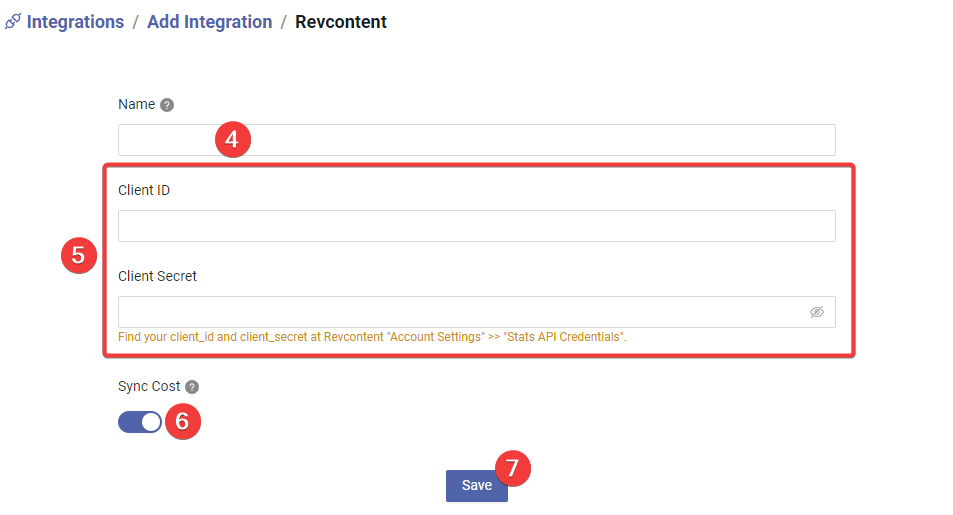The width and height of the screenshot is (953, 515).
Task: Click the Client Secret label
Action: (157, 276)
